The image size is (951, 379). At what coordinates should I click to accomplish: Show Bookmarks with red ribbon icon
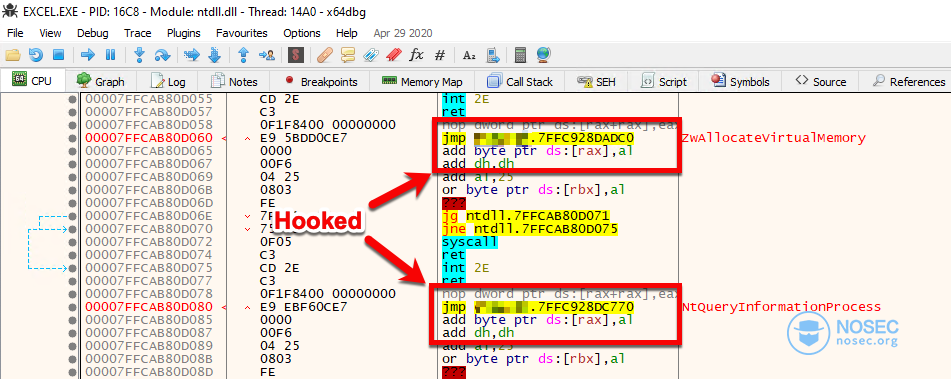click(x=394, y=55)
